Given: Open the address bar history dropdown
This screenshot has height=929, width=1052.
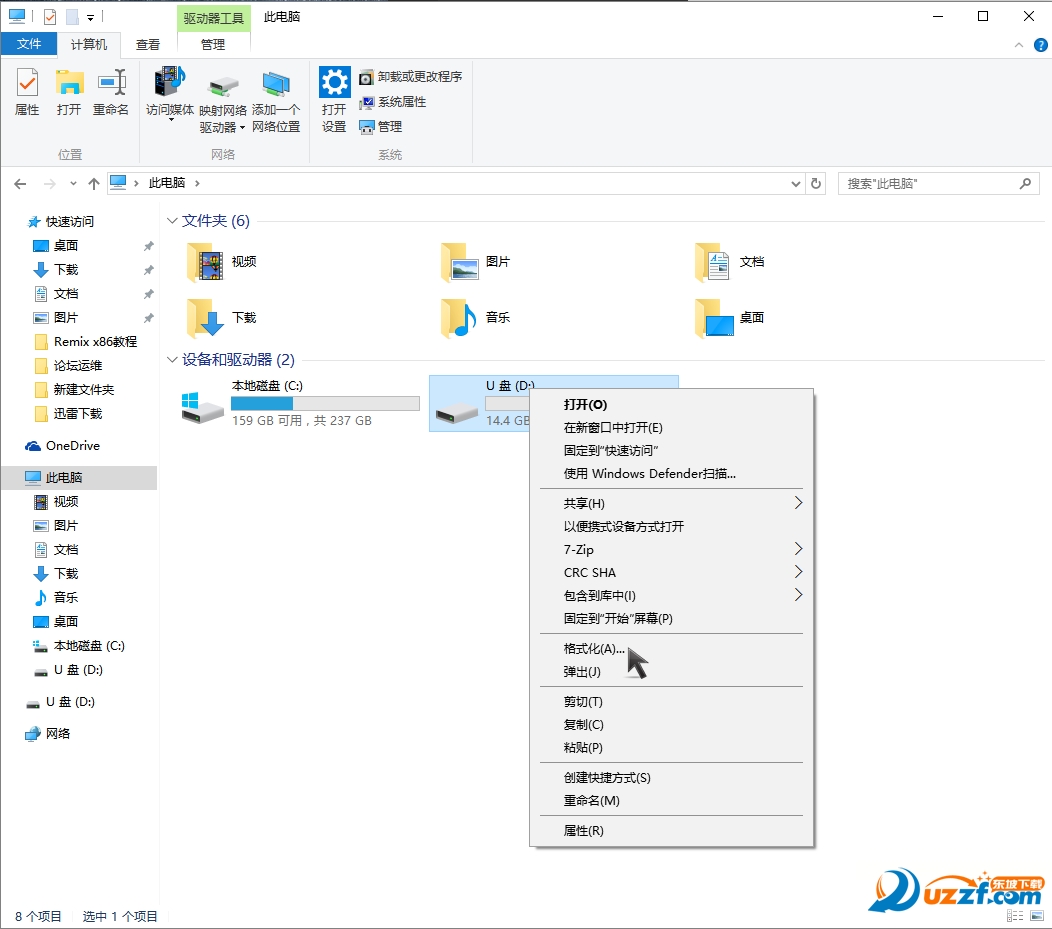Looking at the screenshot, I should [x=796, y=184].
